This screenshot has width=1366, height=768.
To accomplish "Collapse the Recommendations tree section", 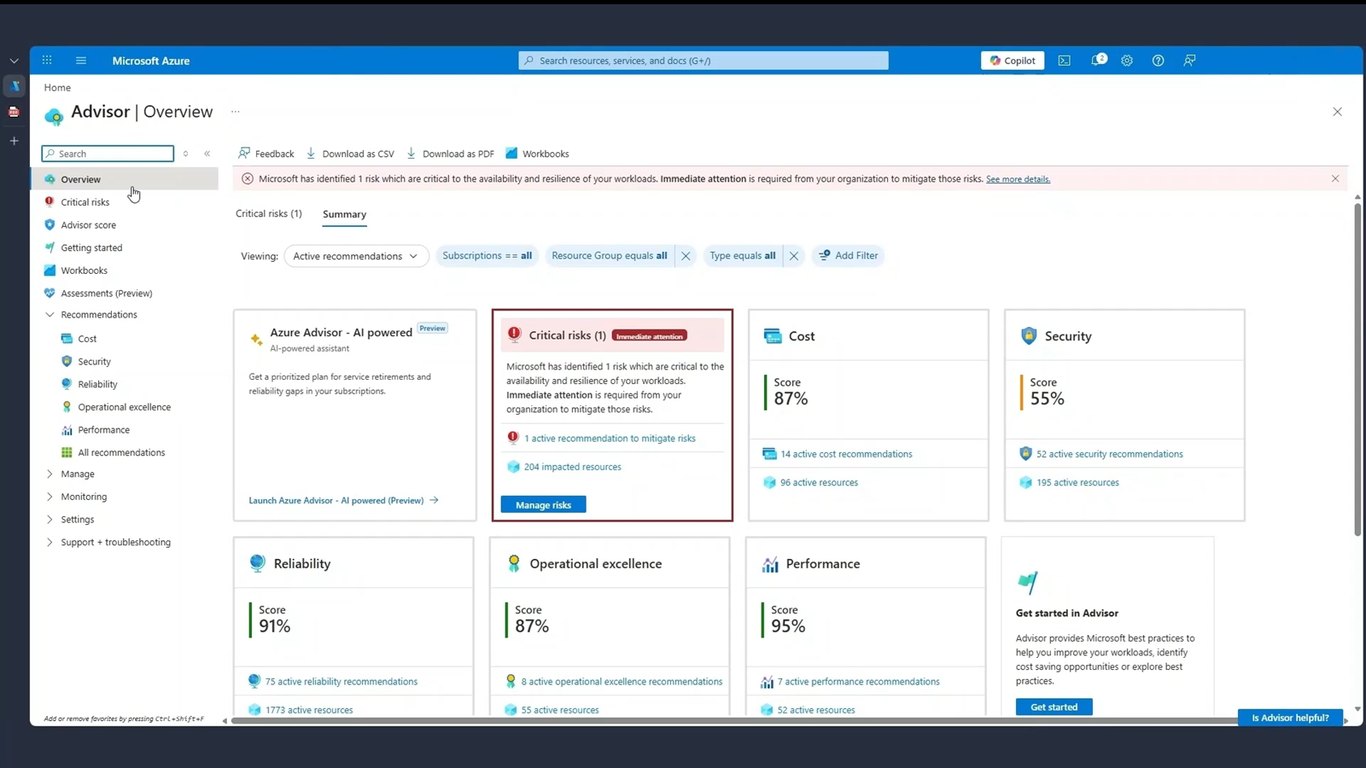I will [50, 315].
